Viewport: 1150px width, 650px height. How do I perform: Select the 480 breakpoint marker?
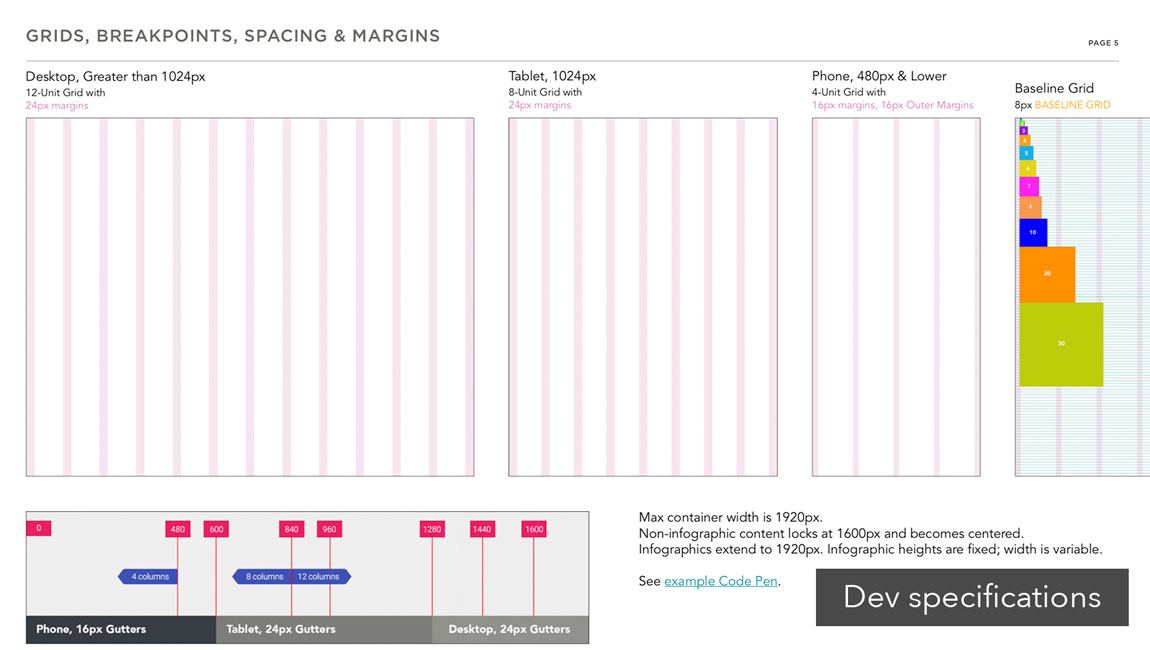[x=177, y=529]
